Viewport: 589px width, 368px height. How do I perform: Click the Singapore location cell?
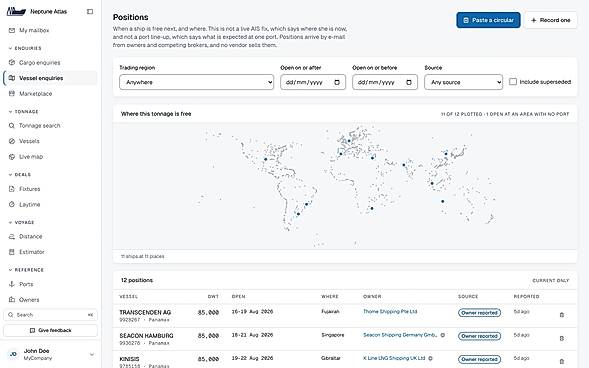332,335
